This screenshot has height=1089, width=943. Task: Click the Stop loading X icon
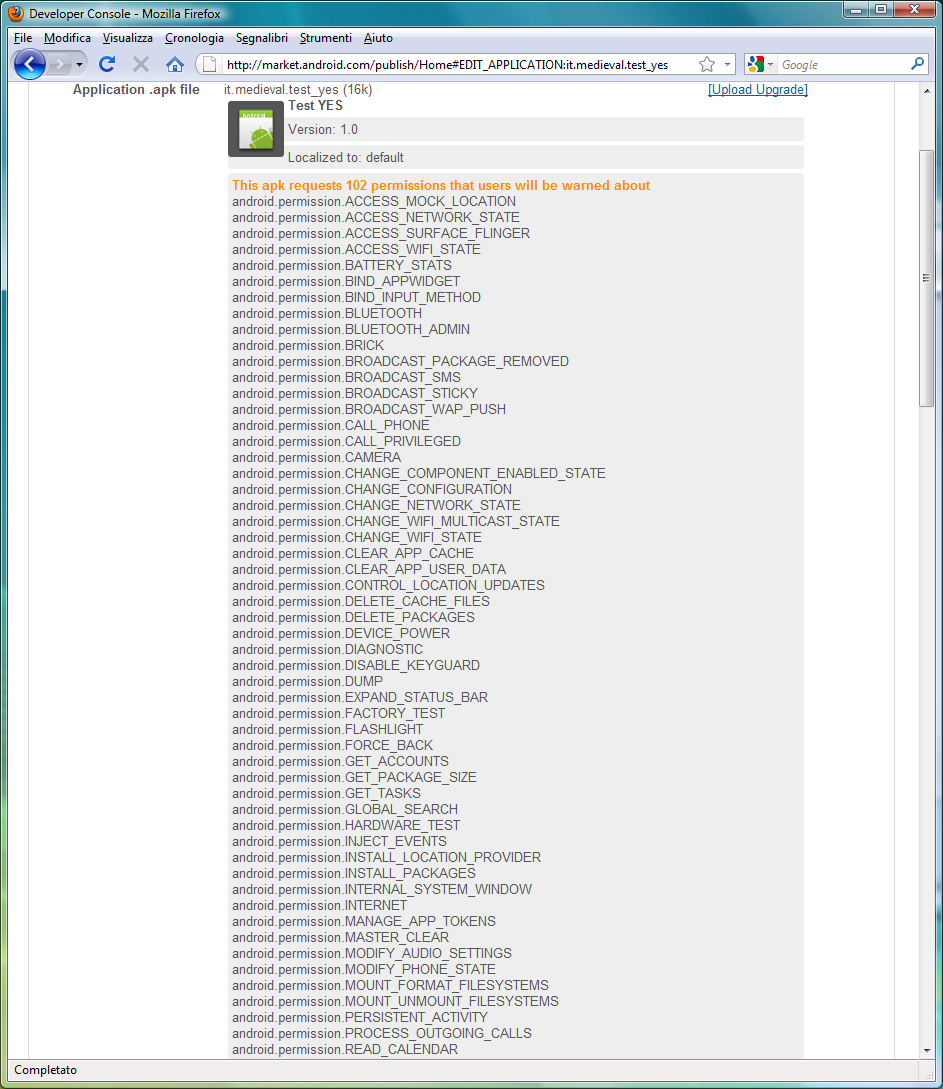click(141, 65)
